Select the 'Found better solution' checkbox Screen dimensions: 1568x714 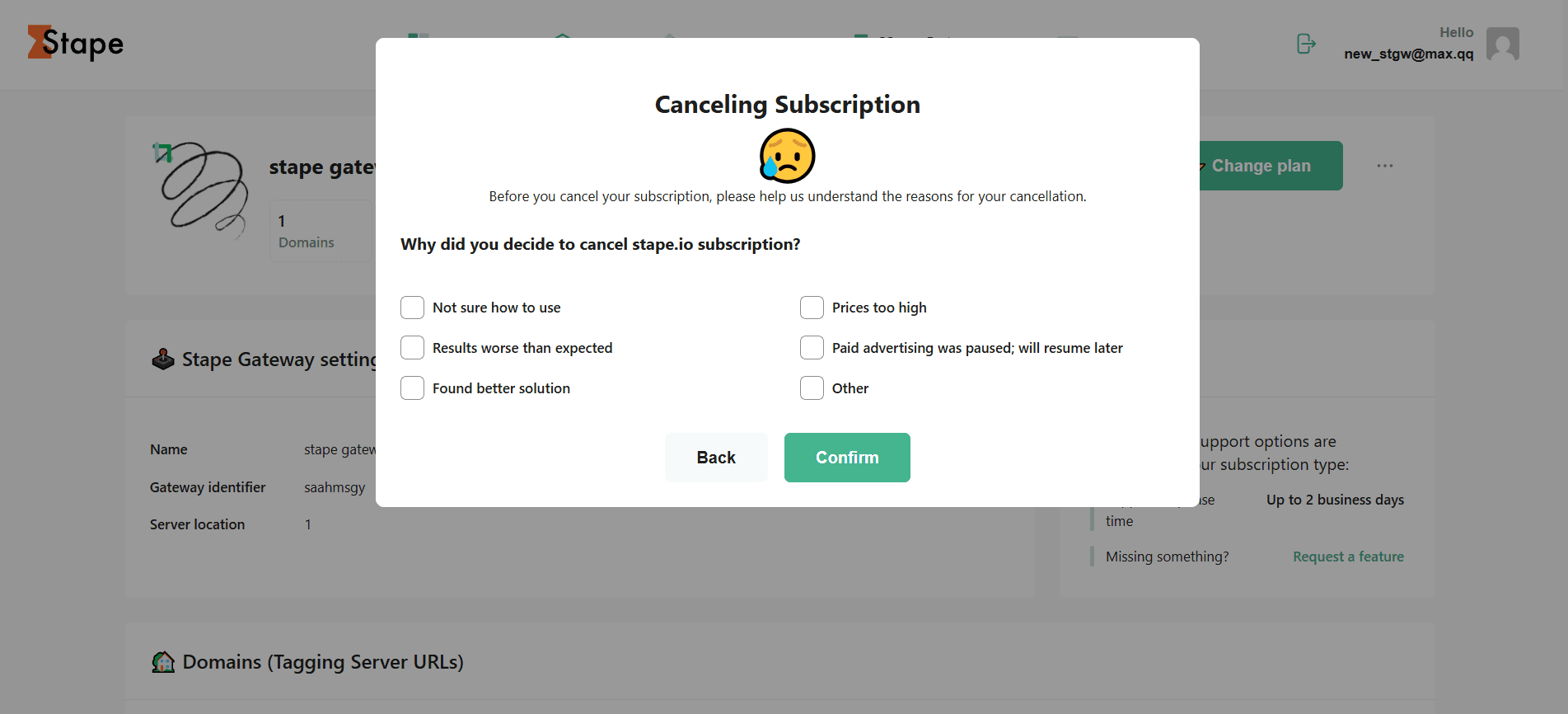412,388
